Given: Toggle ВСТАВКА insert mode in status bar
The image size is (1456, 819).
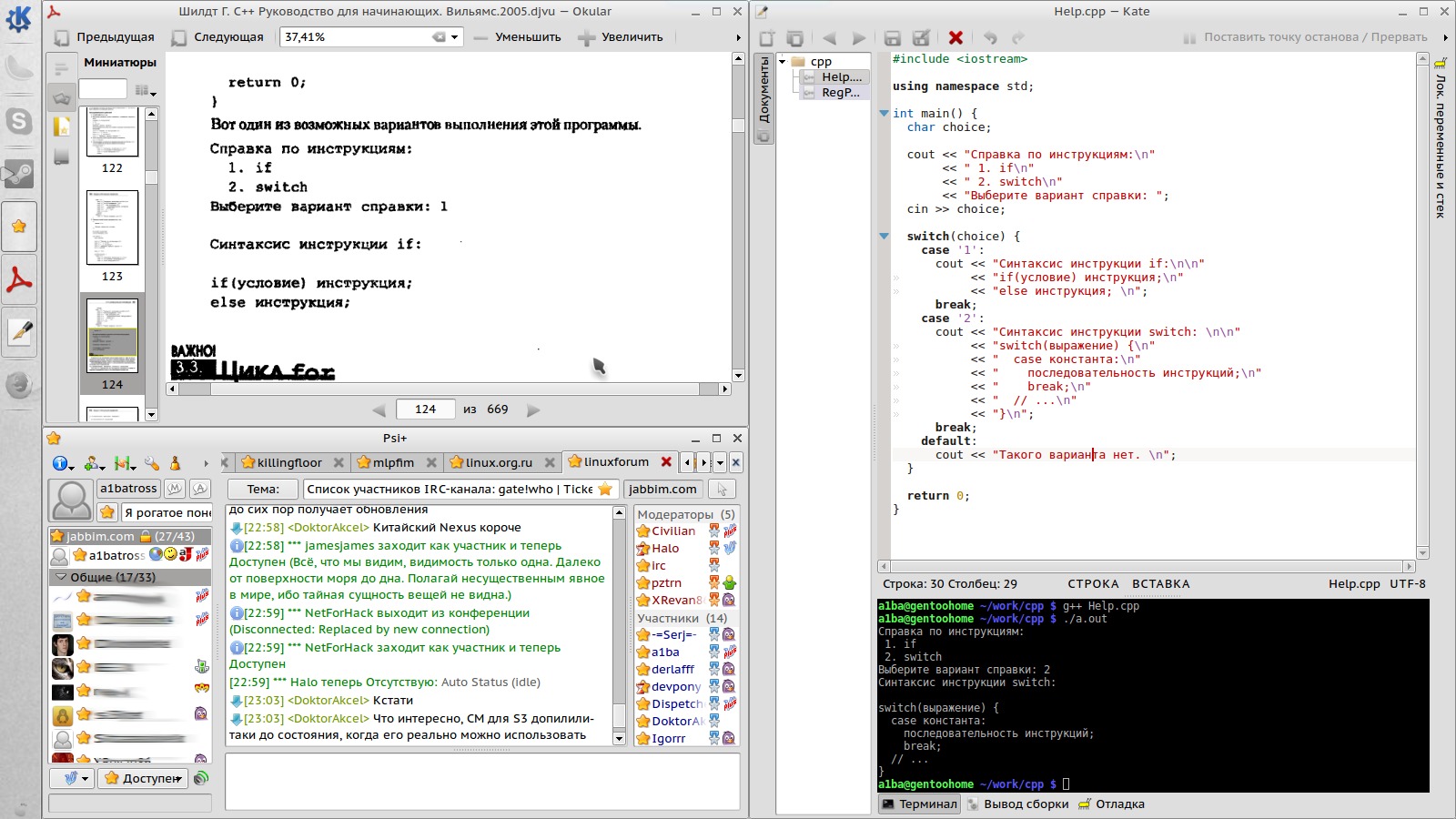Looking at the screenshot, I should 1160,584.
